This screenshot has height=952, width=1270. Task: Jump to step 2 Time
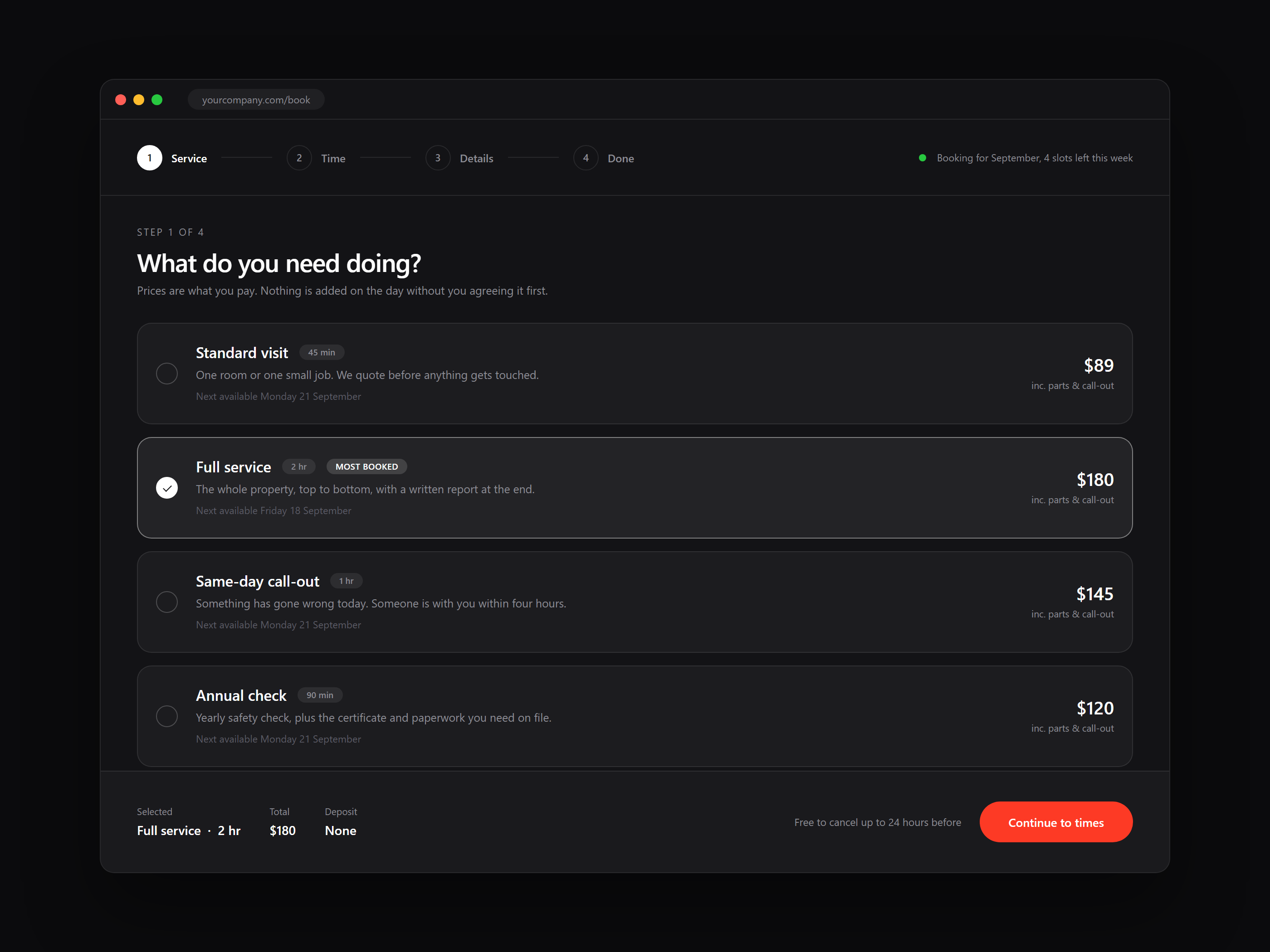pyautogui.click(x=316, y=158)
